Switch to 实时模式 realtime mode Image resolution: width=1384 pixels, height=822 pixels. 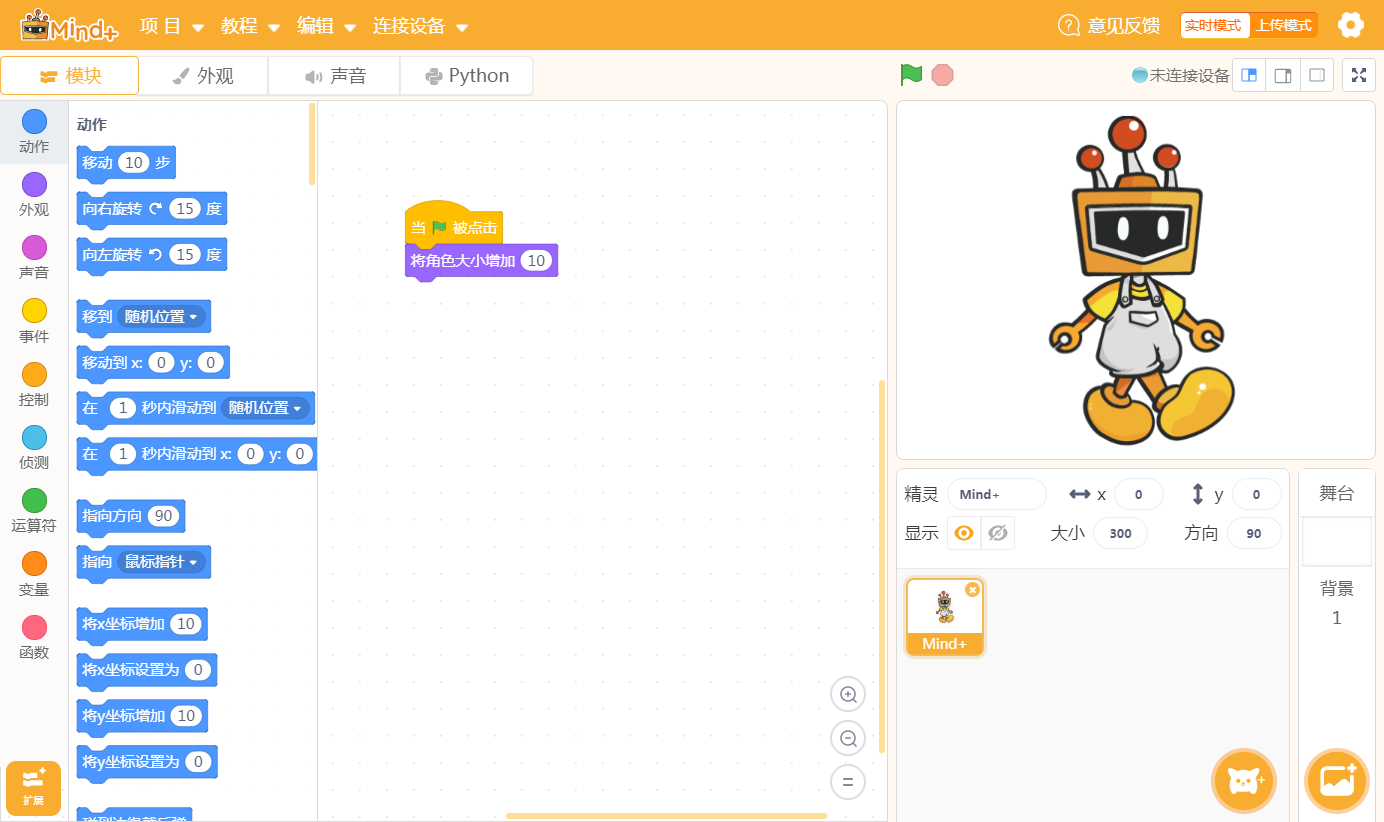pos(1213,25)
